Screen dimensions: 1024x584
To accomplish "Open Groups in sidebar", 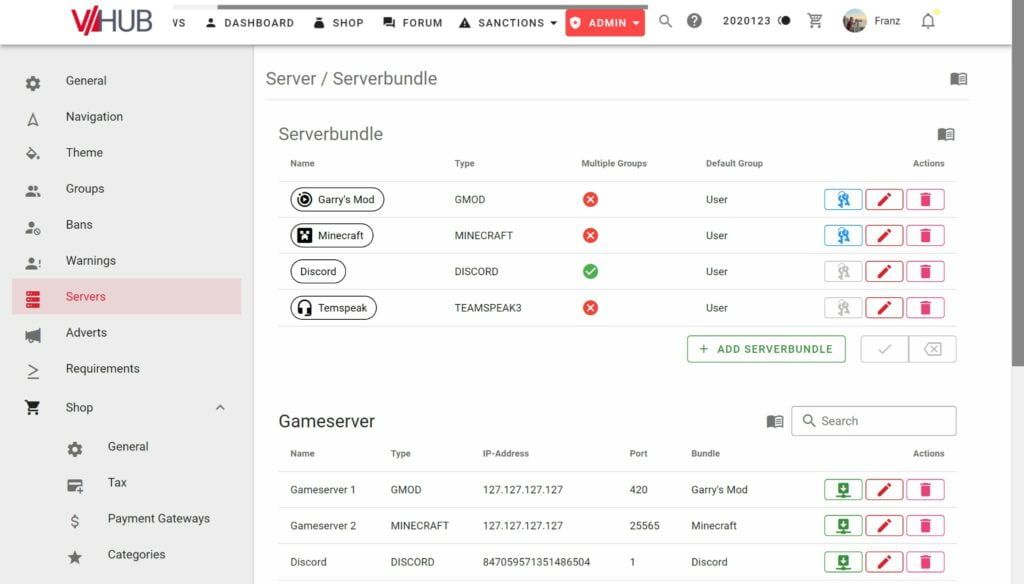I will [x=127, y=189].
